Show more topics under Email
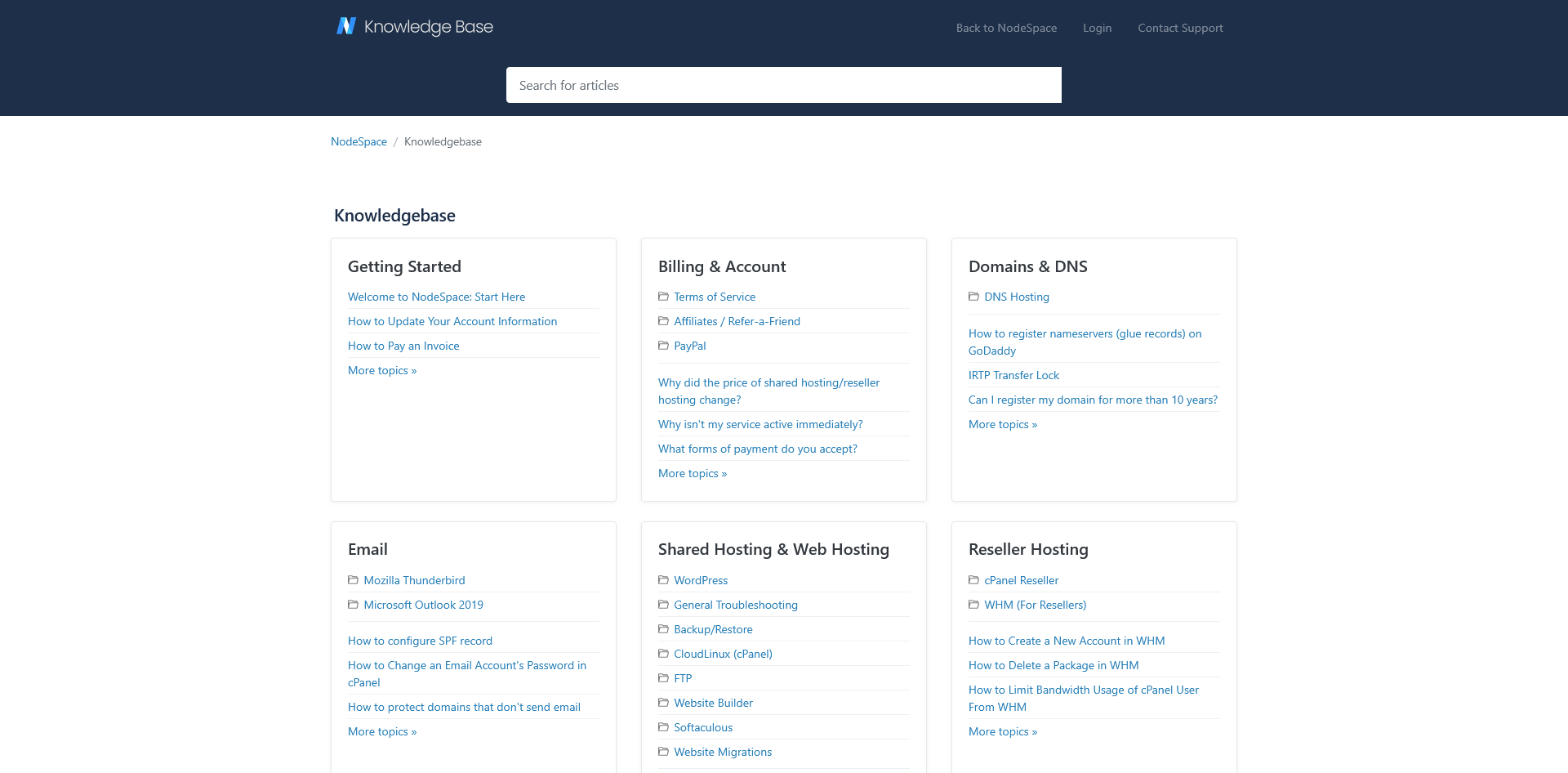Image resolution: width=1568 pixels, height=773 pixels. [382, 731]
